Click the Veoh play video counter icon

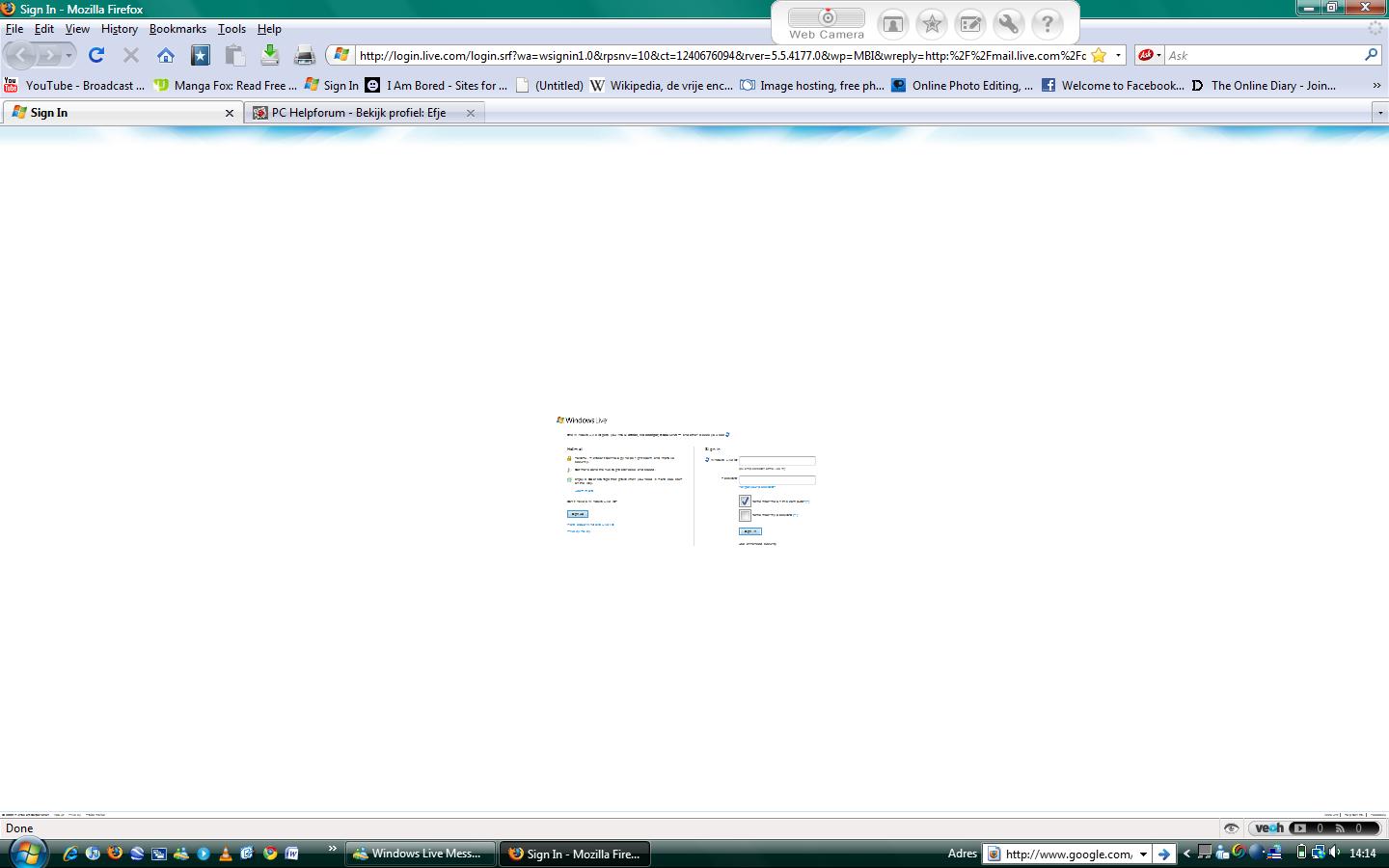click(x=1299, y=828)
